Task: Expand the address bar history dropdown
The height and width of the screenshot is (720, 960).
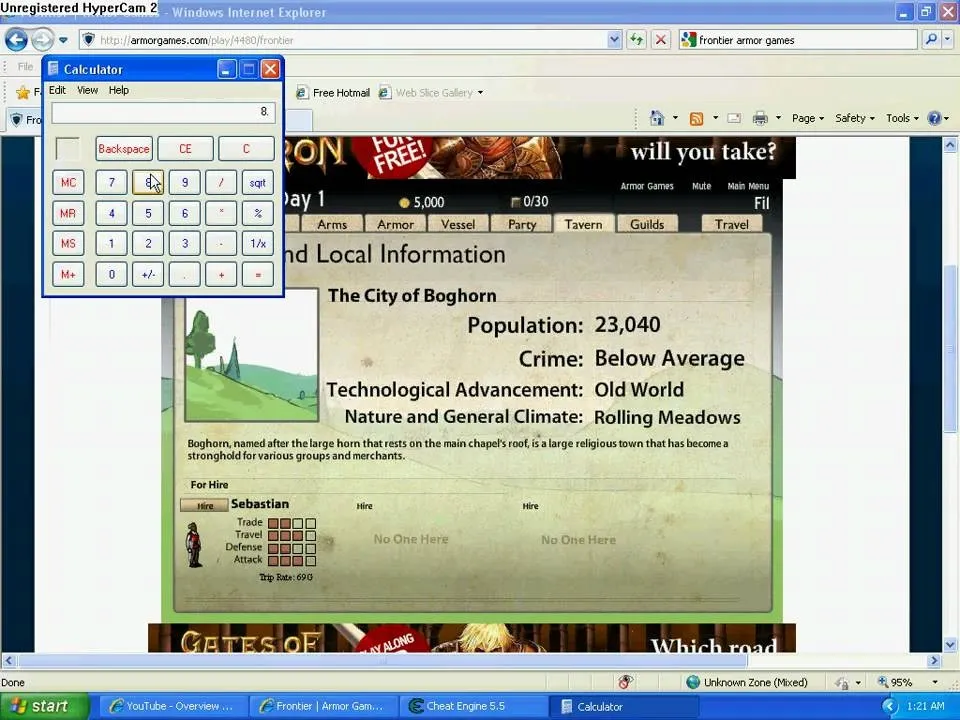Action: click(615, 40)
